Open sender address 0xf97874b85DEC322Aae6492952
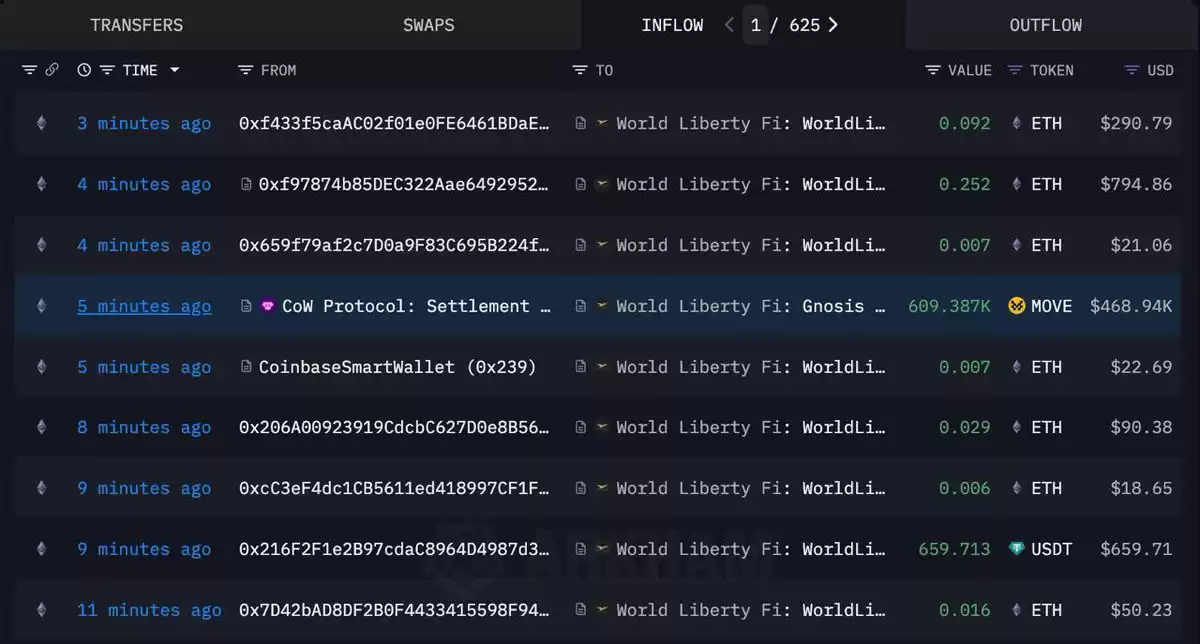The width and height of the screenshot is (1200, 644). (404, 184)
